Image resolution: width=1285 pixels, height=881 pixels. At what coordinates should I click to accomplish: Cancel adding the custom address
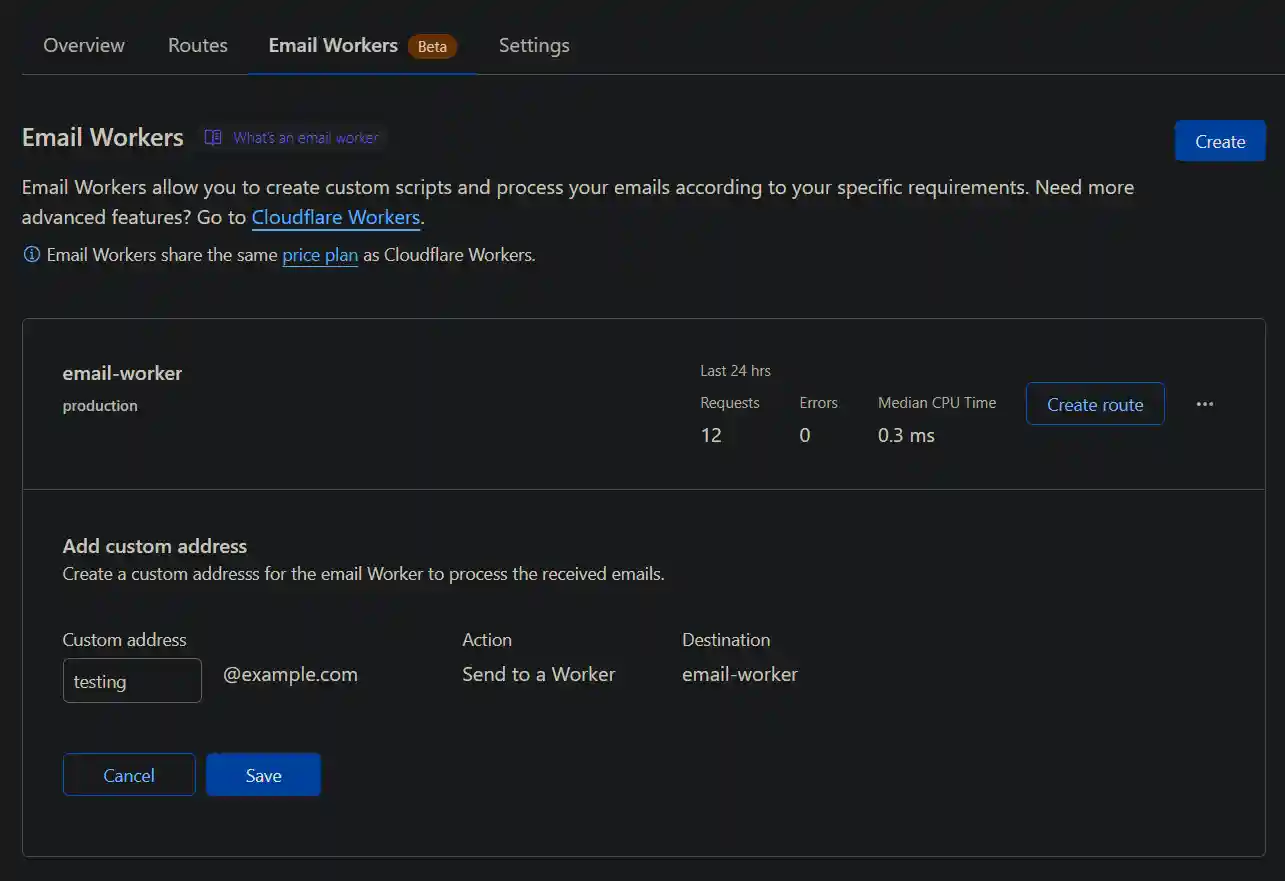pyautogui.click(x=129, y=774)
